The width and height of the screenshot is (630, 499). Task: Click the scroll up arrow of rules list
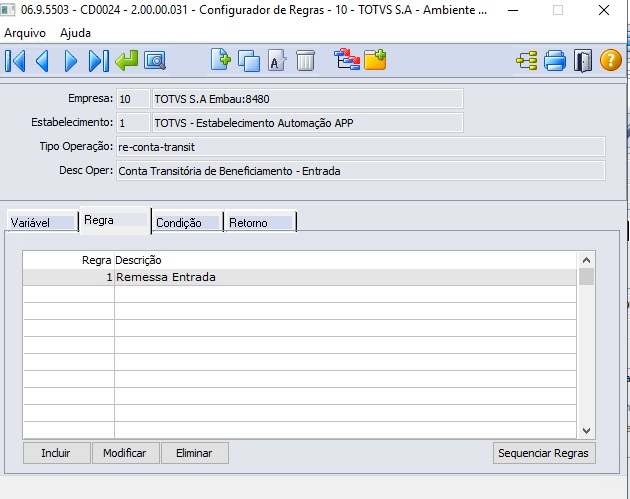click(x=586, y=260)
